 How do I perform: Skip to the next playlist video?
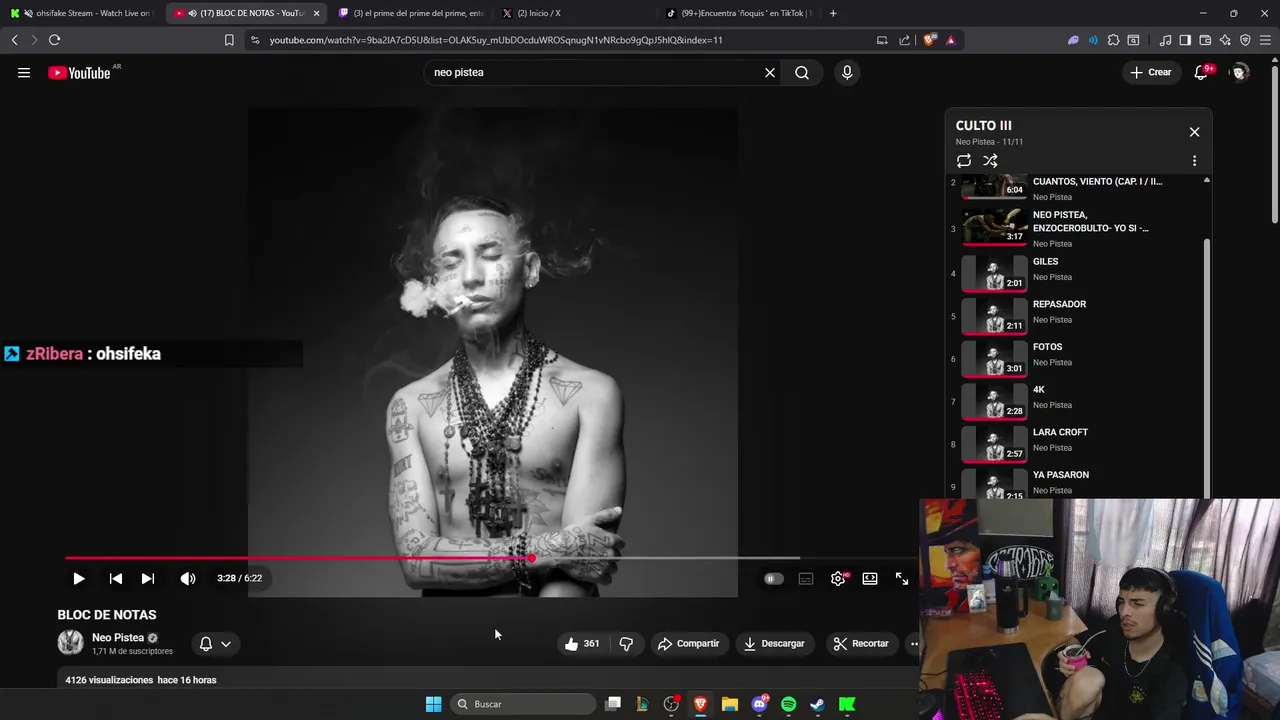tap(148, 578)
